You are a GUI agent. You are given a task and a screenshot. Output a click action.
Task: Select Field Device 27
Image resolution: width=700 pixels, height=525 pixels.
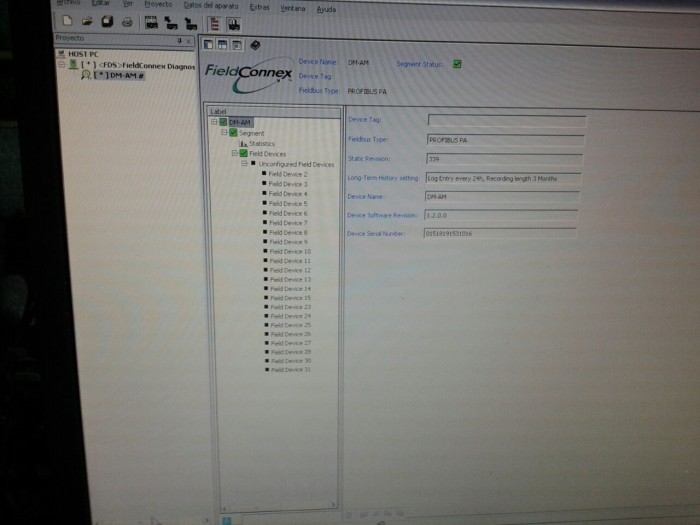291,343
